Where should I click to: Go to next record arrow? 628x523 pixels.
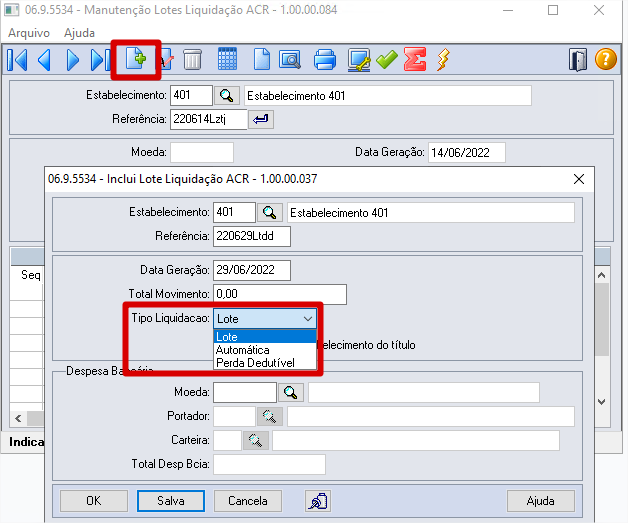[x=72, y=60]
